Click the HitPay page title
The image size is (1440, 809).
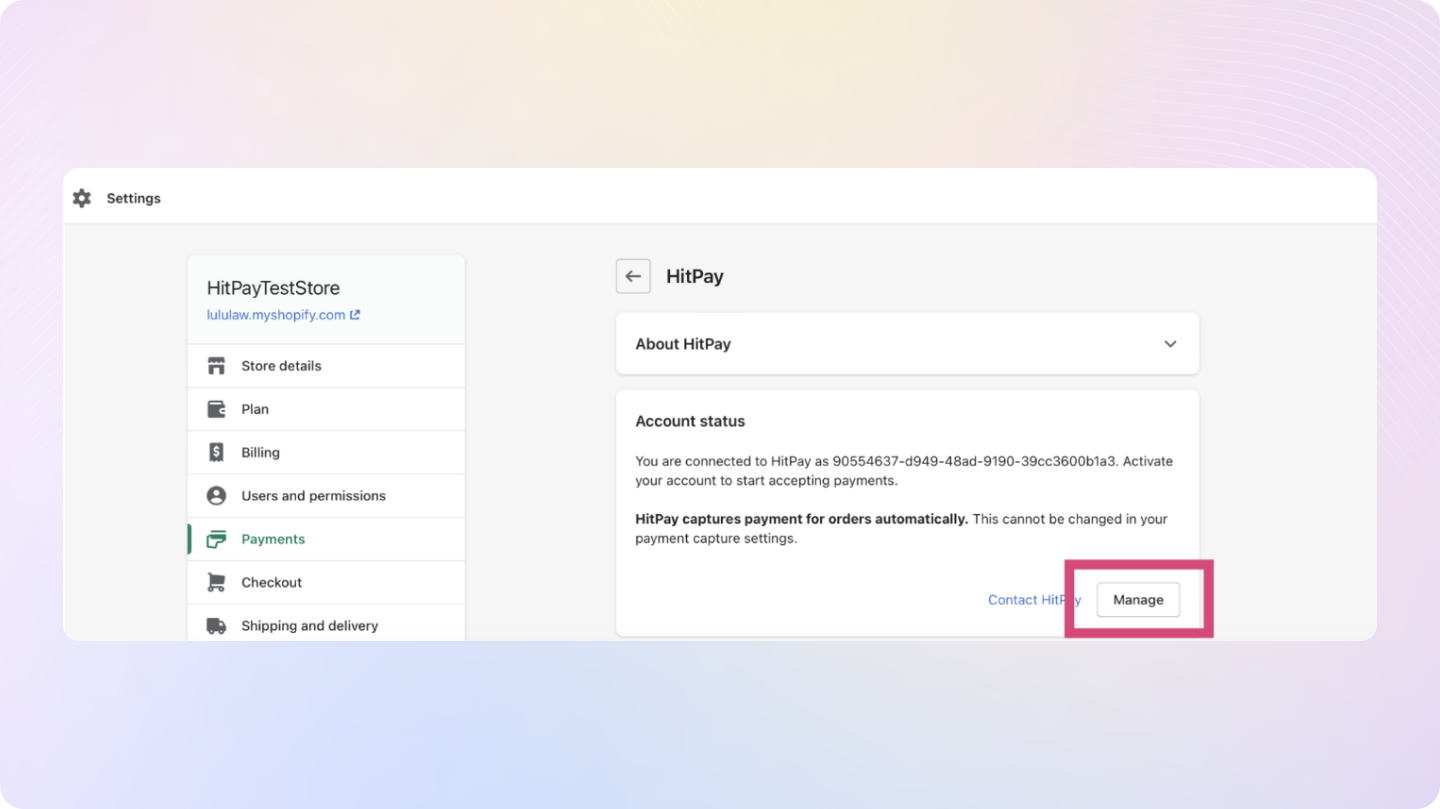pos(695,277)
